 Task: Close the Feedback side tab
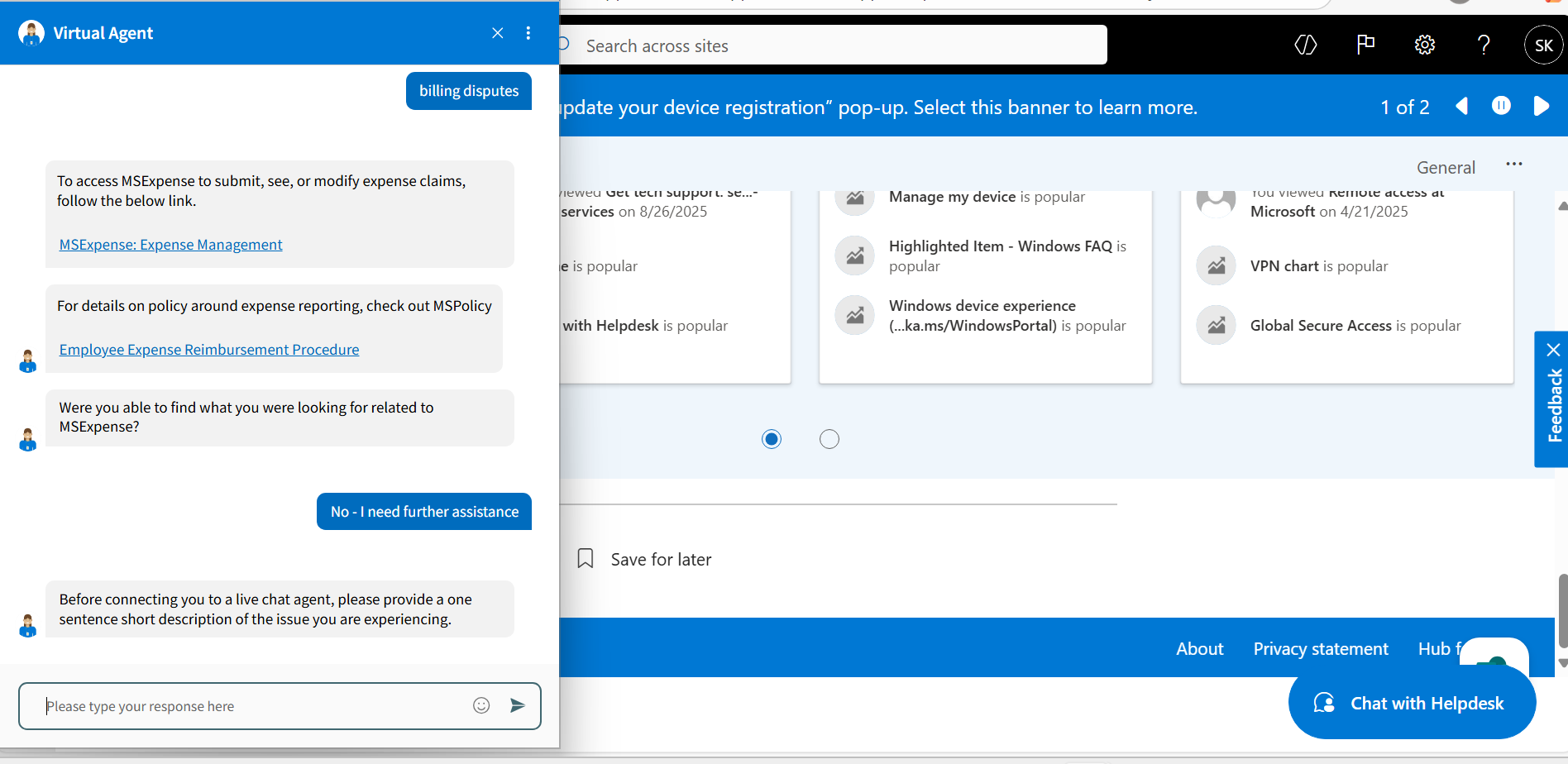[1553, 350]
